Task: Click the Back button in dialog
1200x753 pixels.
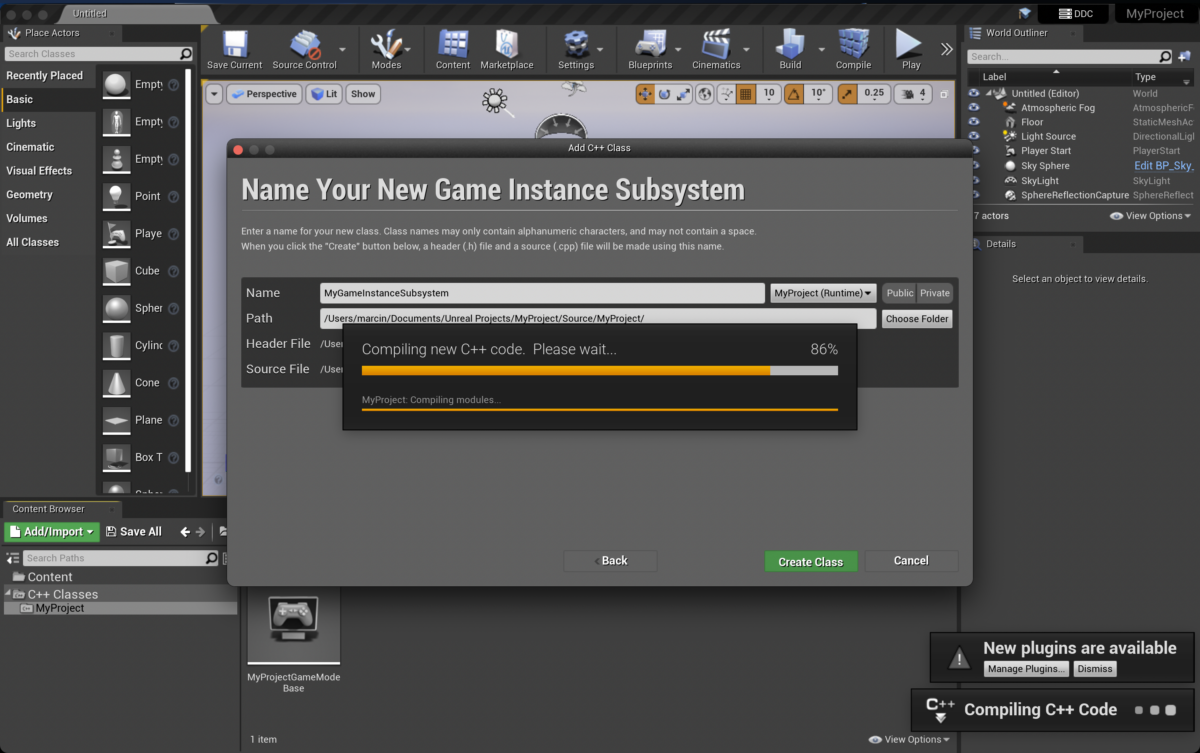Action: pyautogui.click(x=610, y=561)
